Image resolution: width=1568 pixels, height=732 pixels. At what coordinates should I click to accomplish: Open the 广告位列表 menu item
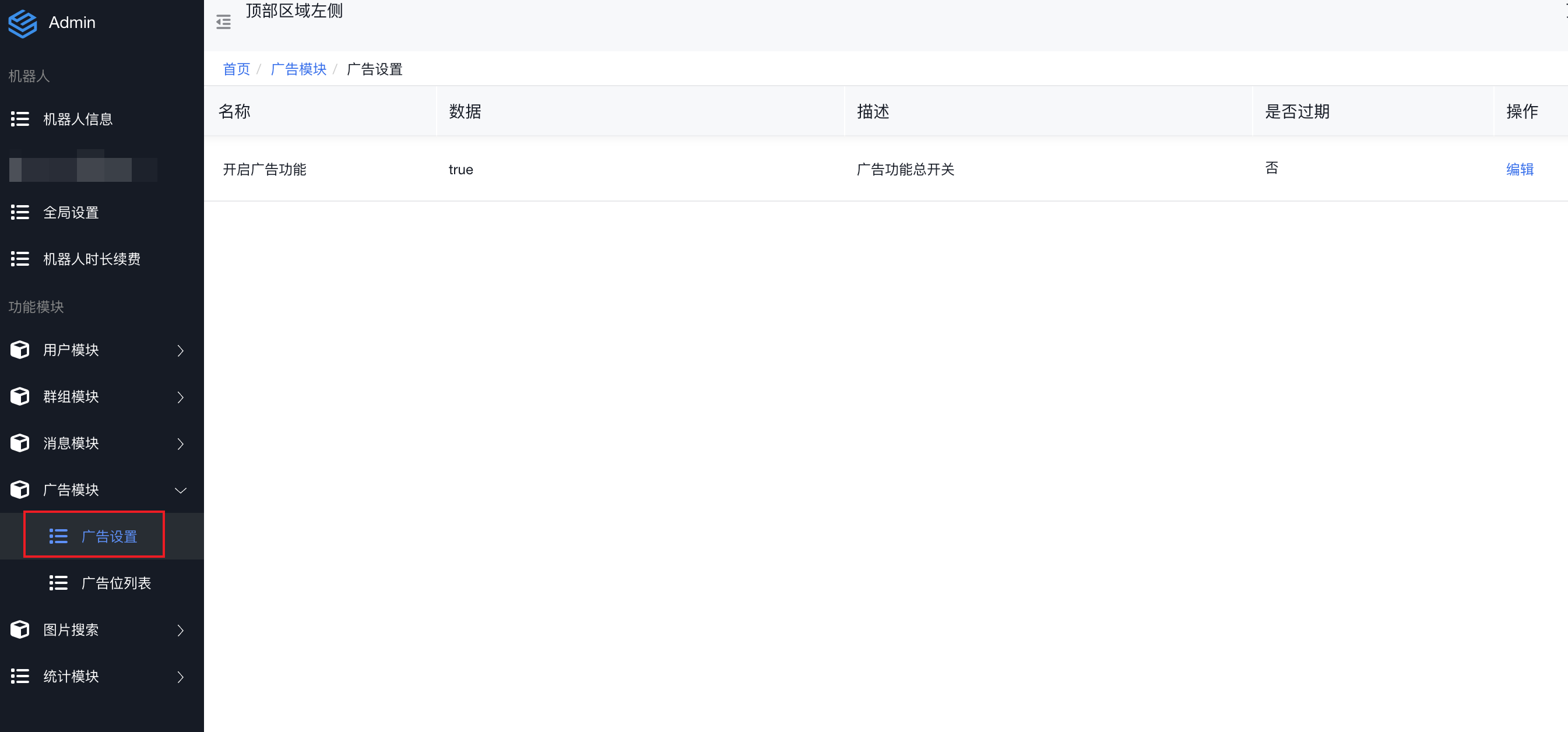(x=115, y=582)
